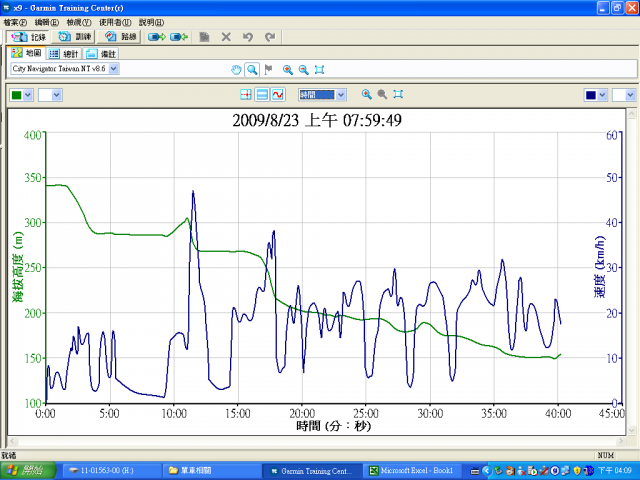640x480 pixels.
Task: Click the dark blue right-axis color swatch
Action: tap(591, 95)
